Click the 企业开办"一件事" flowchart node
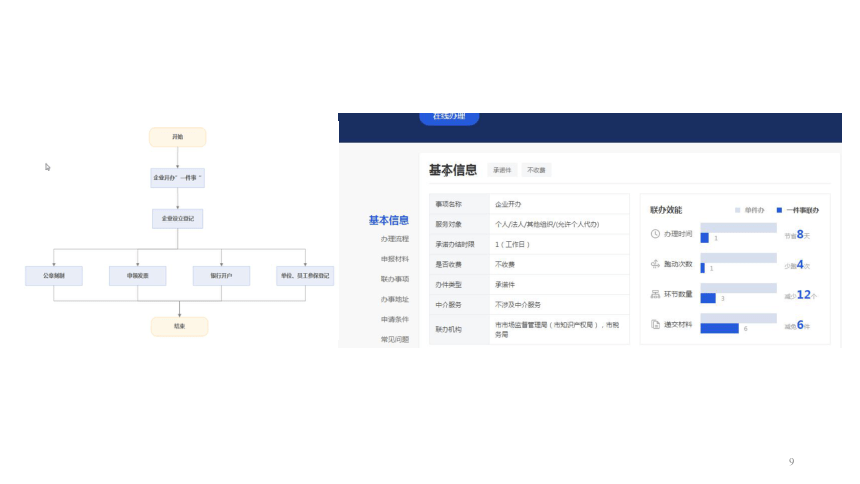Screen dimensions: 860x484 click(178, 178)
